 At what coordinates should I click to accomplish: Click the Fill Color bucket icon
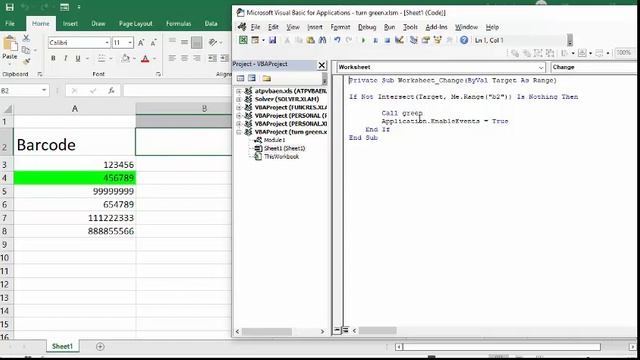click(x=125, y=58)
